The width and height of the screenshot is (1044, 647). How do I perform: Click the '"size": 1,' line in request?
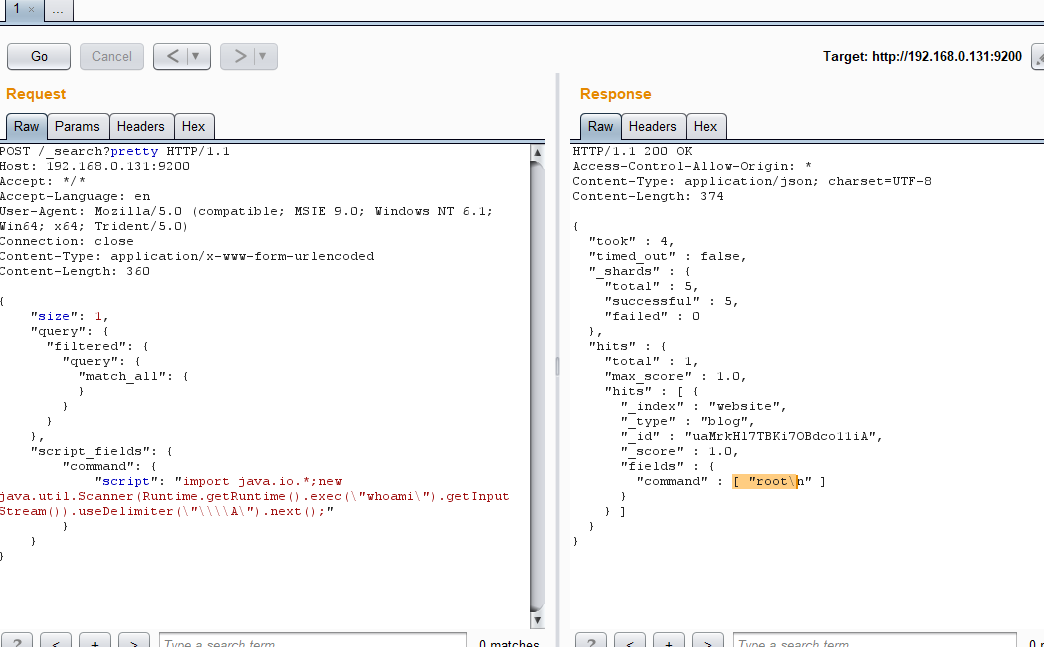click(70, 316)
